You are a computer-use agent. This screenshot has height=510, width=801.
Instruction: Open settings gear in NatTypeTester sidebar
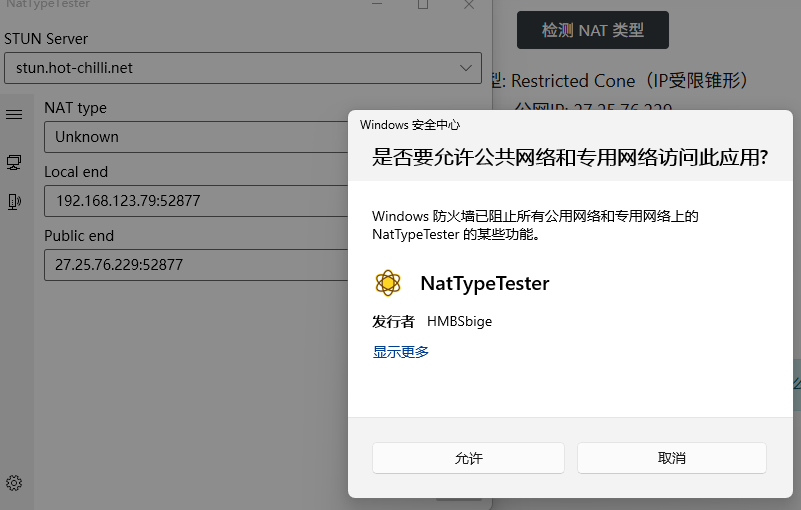(14, 483)
